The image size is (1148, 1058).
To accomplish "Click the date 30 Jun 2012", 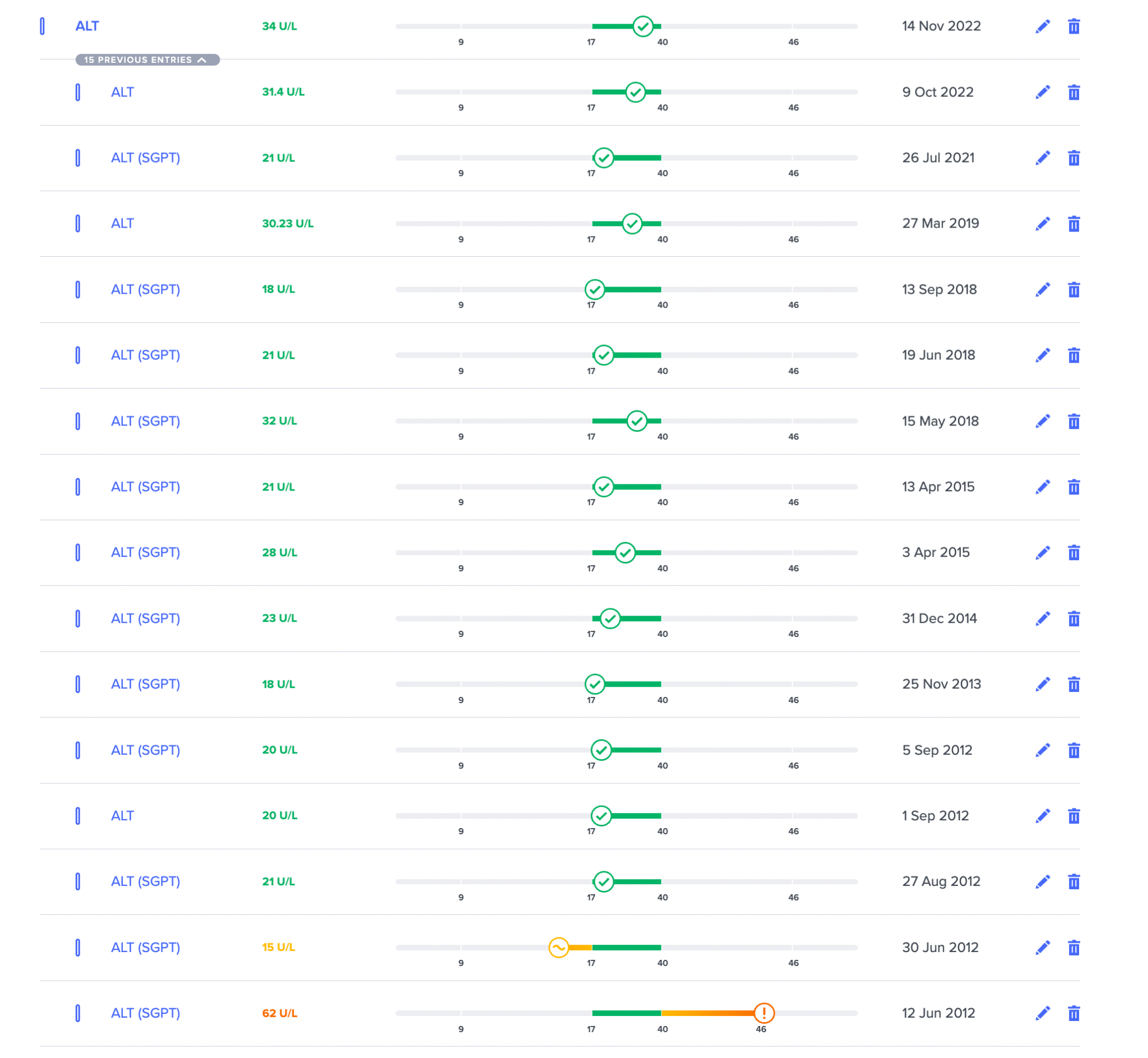I will [x=940, y=948].
